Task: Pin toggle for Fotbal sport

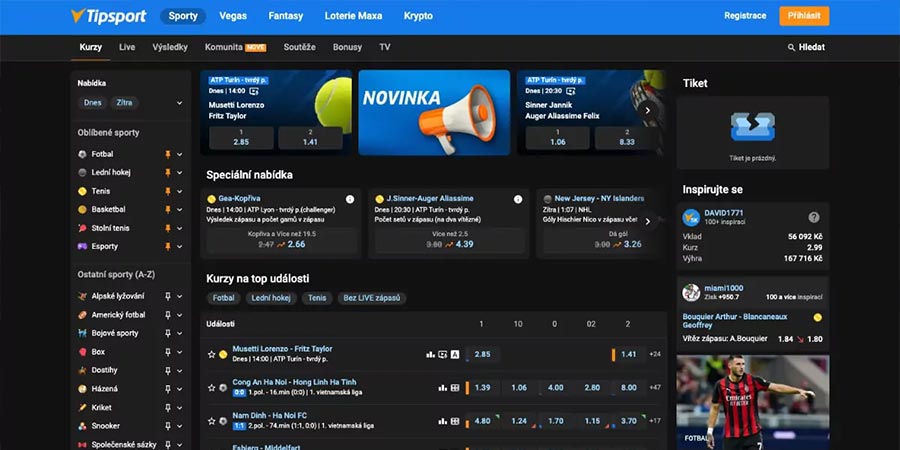Action: (168, 154)
